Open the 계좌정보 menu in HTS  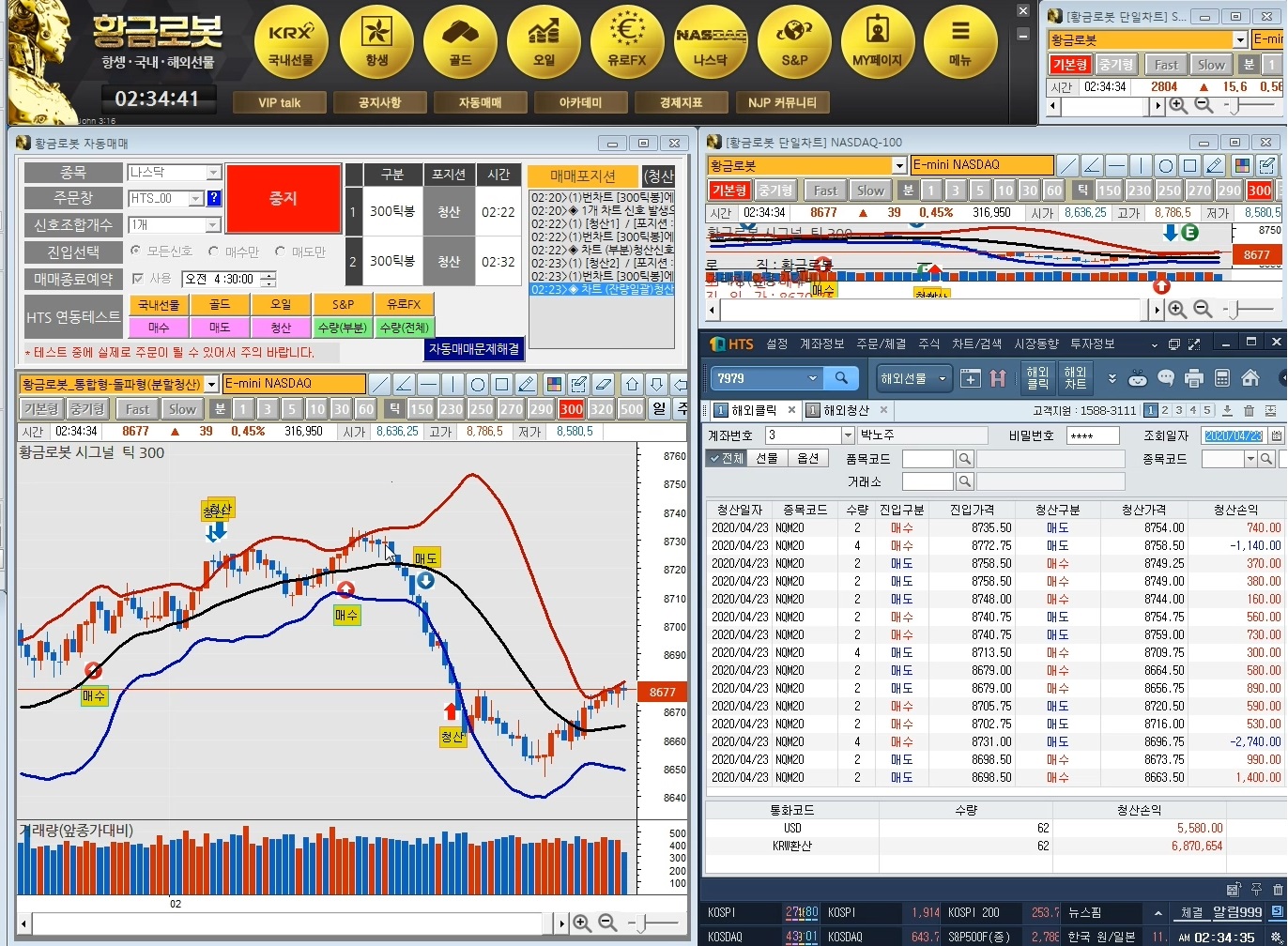click(x=821, y=343)
